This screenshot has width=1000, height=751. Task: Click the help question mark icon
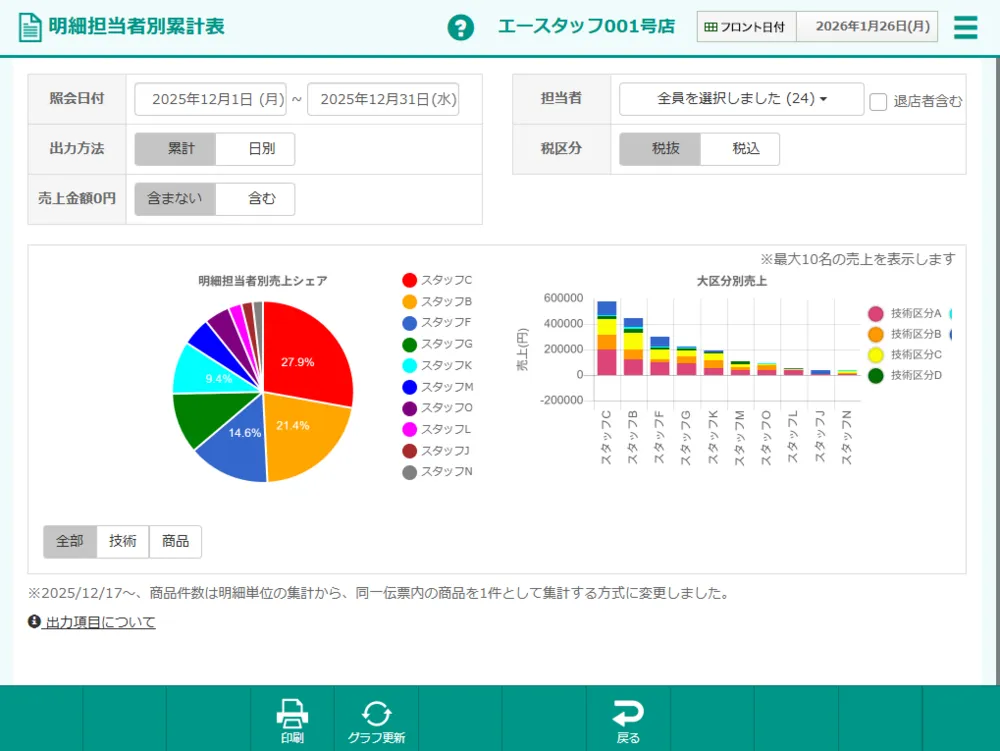(460, 27)
